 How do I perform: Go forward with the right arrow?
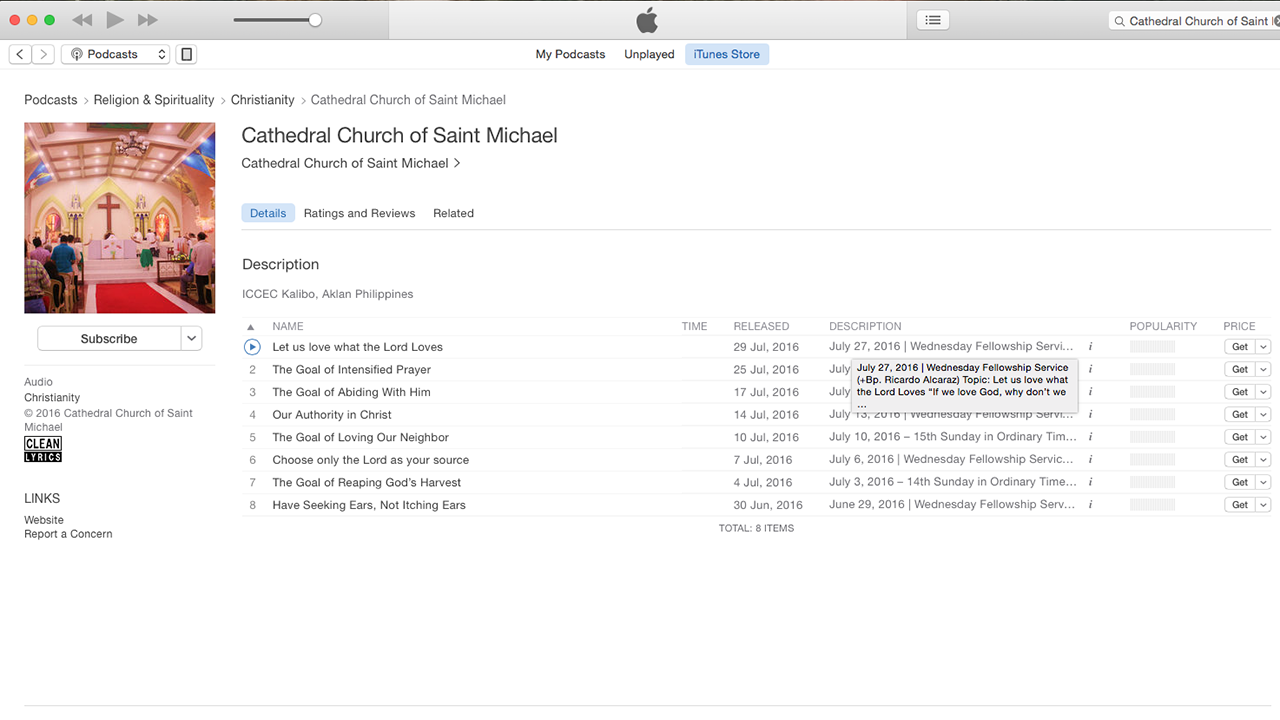pos(43,54)
